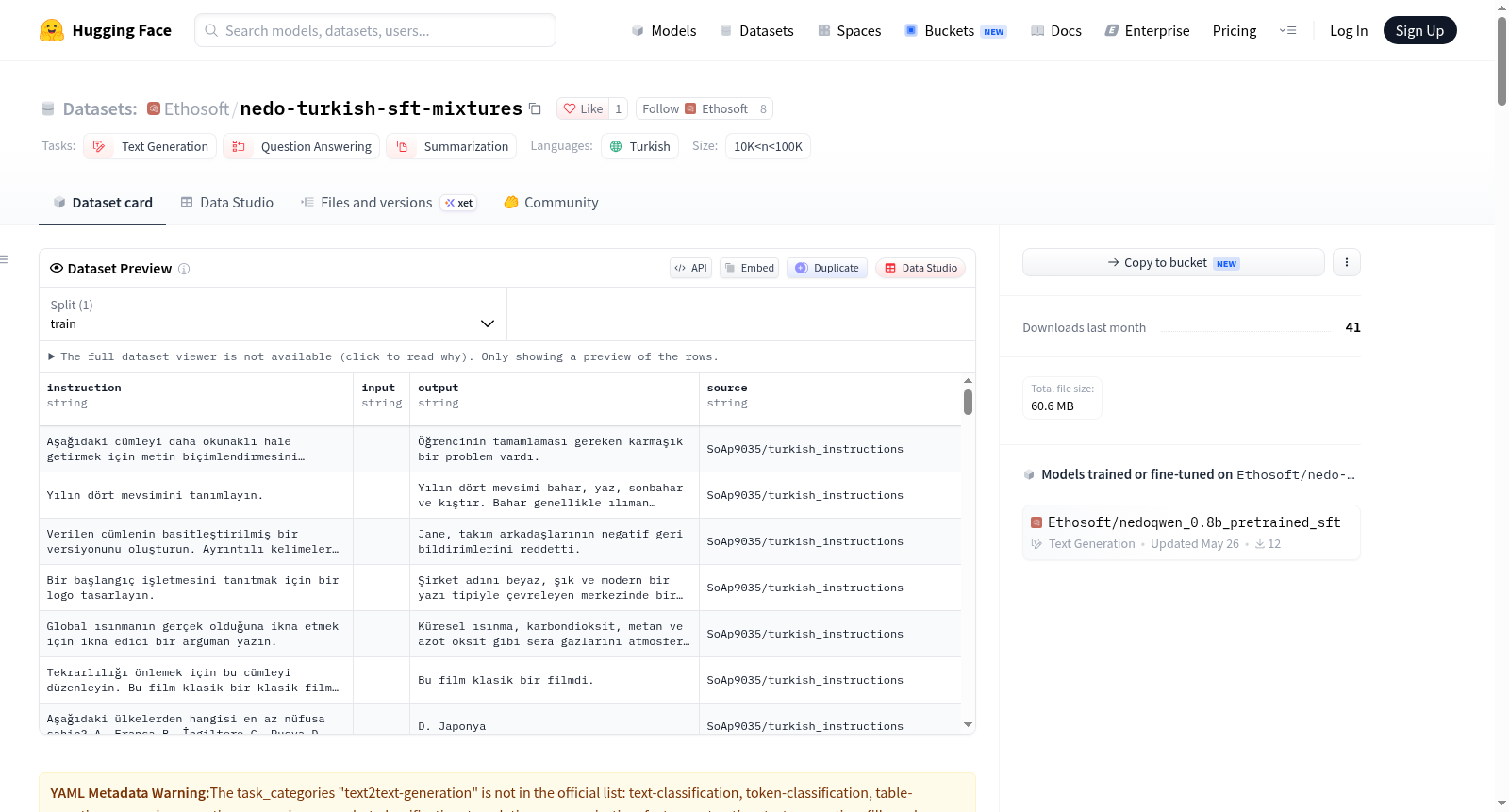Click the Duplicate button
Screen dimensions: 1509x812
(x=827, y=268)
